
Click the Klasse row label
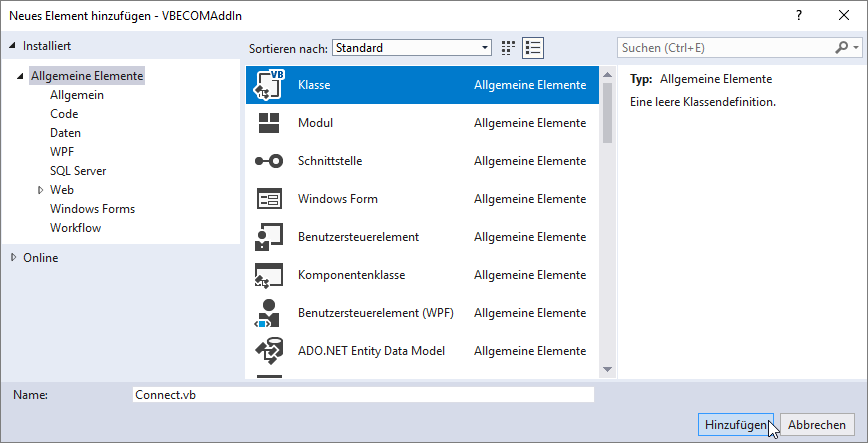coord(314,85)
